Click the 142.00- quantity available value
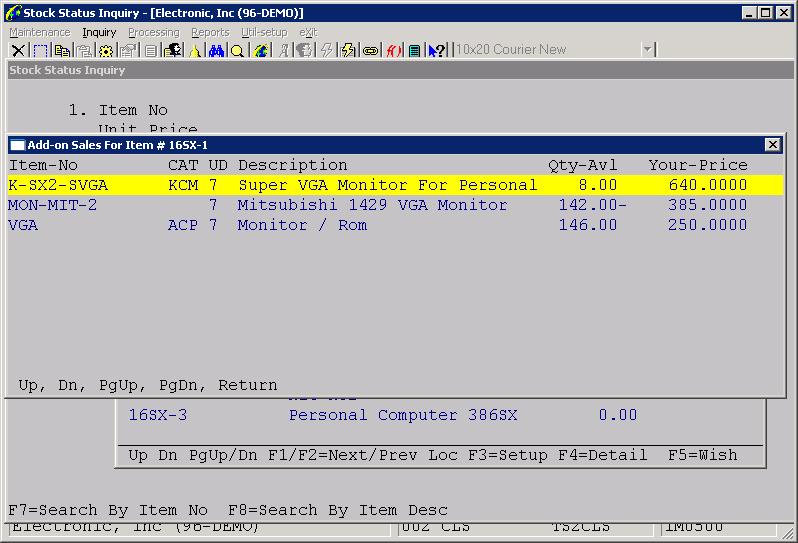Screen dimensions: 798x543 pos(593,205)
